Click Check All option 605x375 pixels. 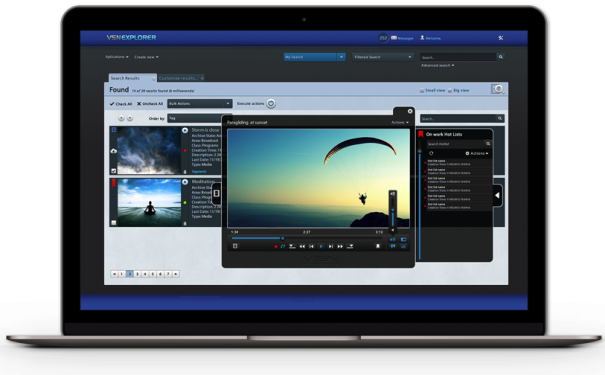coord(121,104)
